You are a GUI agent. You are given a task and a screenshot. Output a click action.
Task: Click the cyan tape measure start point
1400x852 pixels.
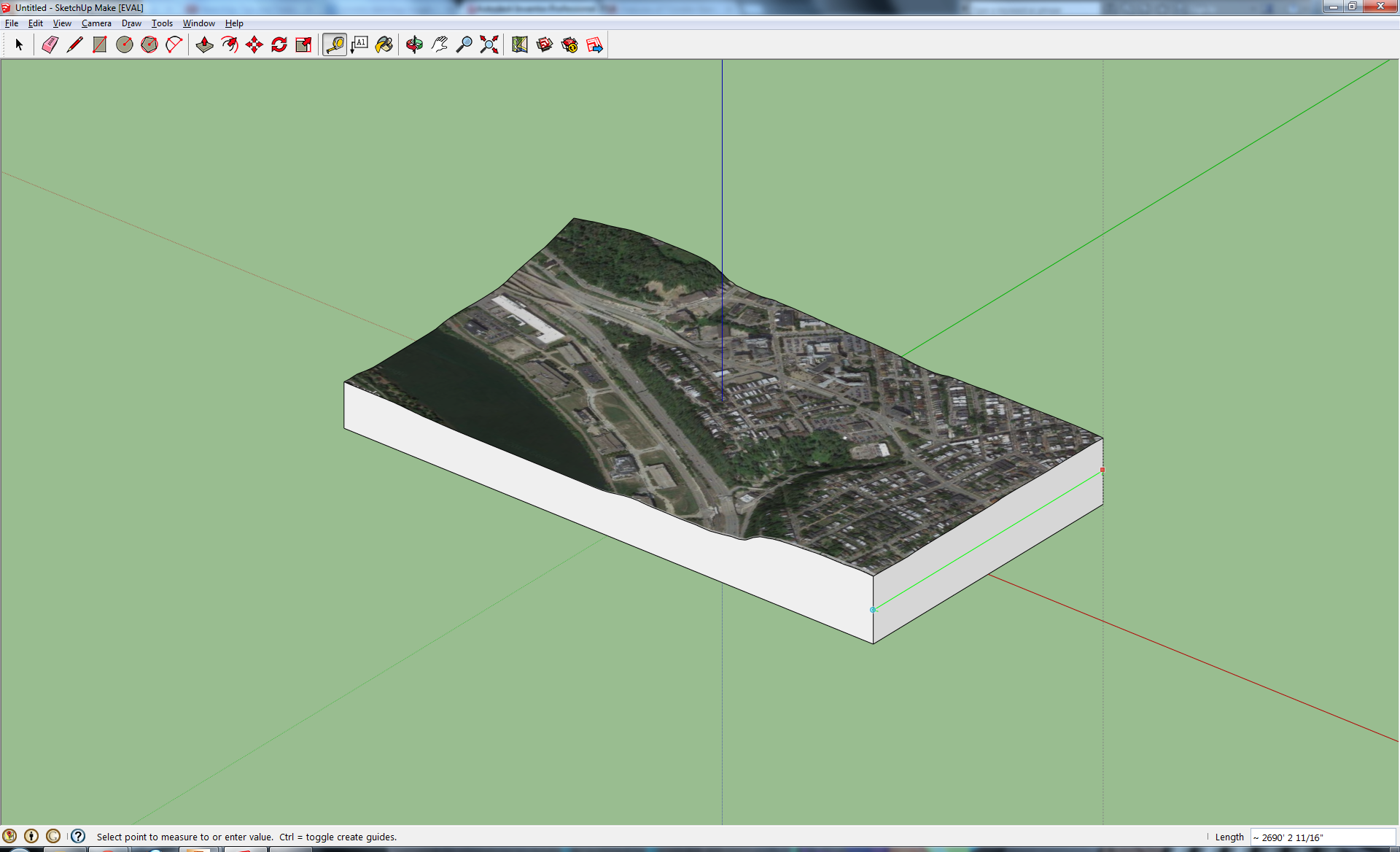point(873,610)
